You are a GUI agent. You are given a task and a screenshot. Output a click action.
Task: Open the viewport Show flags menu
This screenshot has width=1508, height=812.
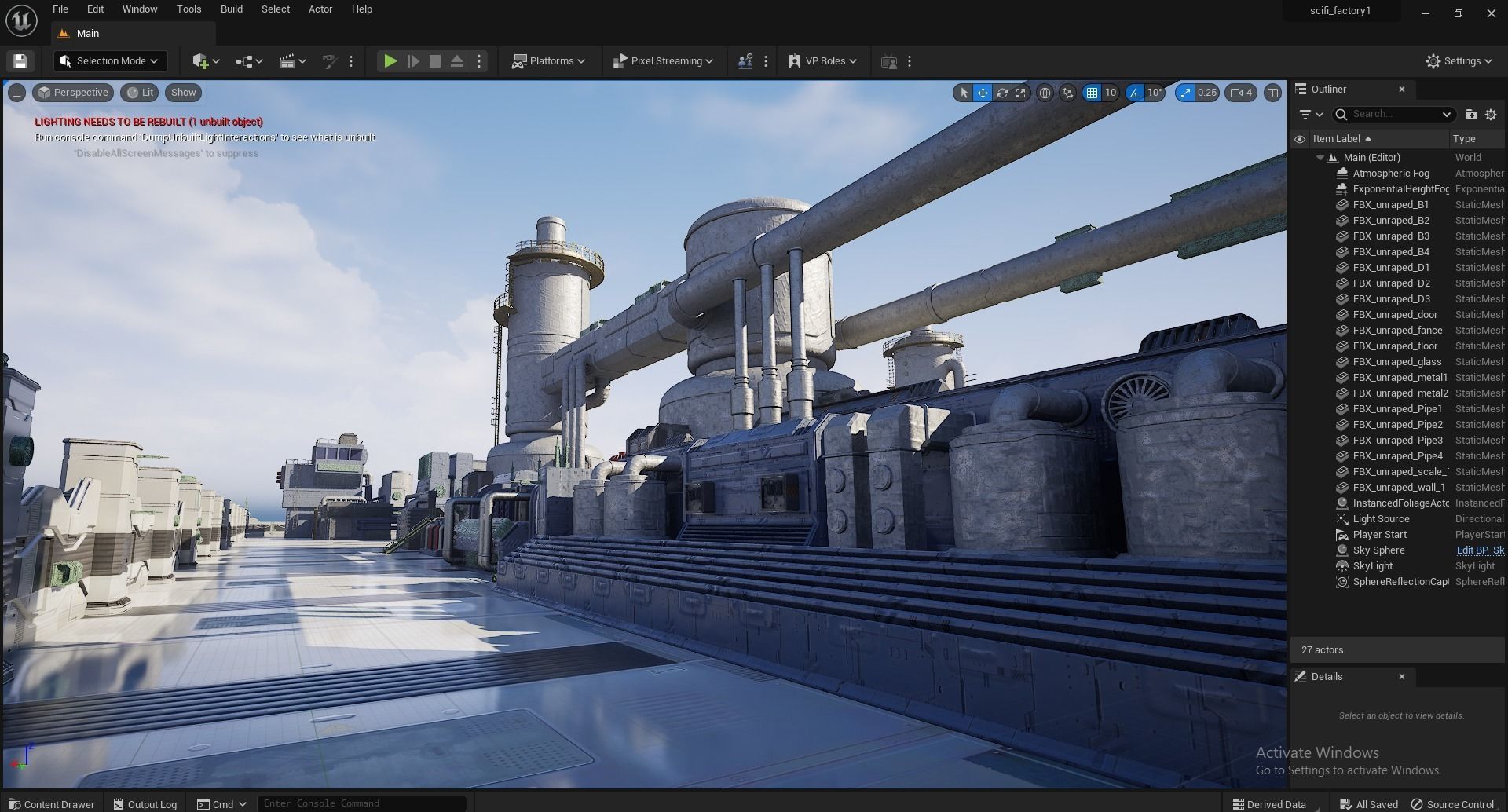pyautogui.click(x=184, y=93)
